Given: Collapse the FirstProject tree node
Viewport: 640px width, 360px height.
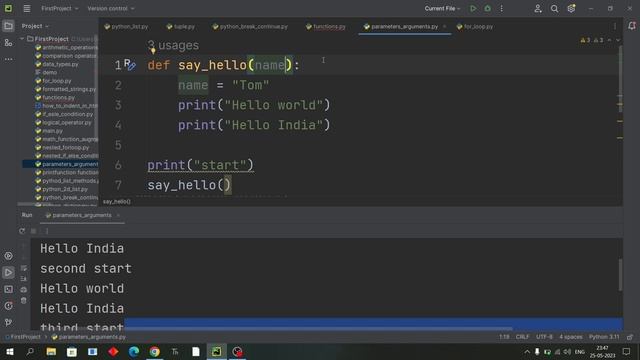Looking at the screenshot, I should tap(22, 39).
